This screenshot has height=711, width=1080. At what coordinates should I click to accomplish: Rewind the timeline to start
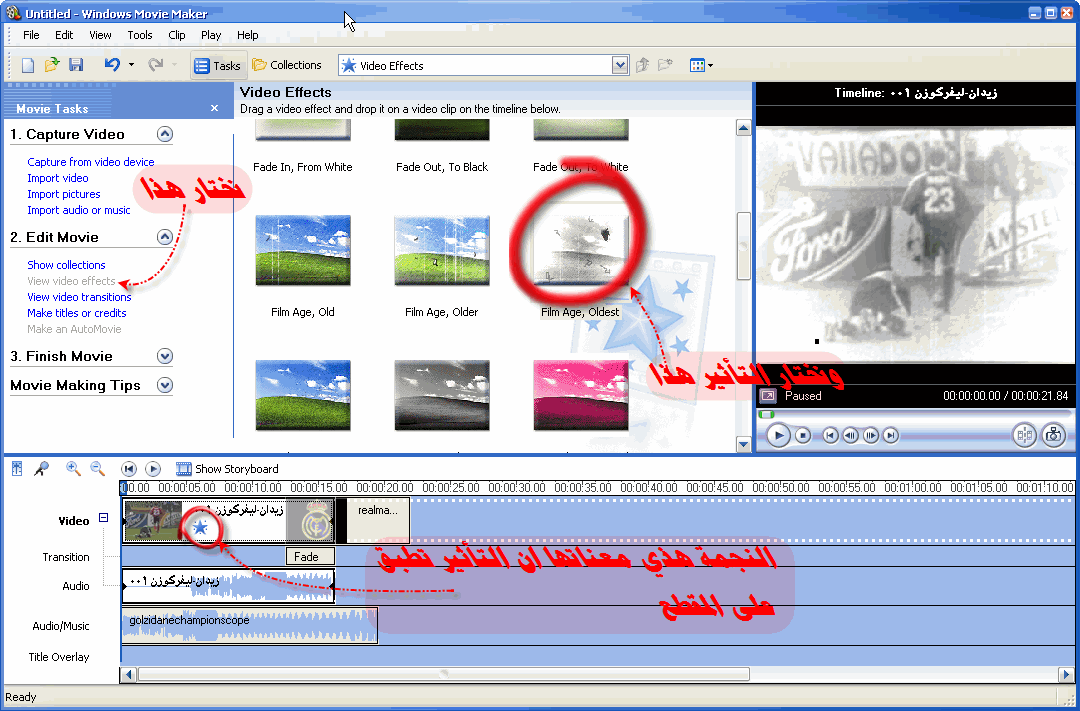(x=128, y=469)
